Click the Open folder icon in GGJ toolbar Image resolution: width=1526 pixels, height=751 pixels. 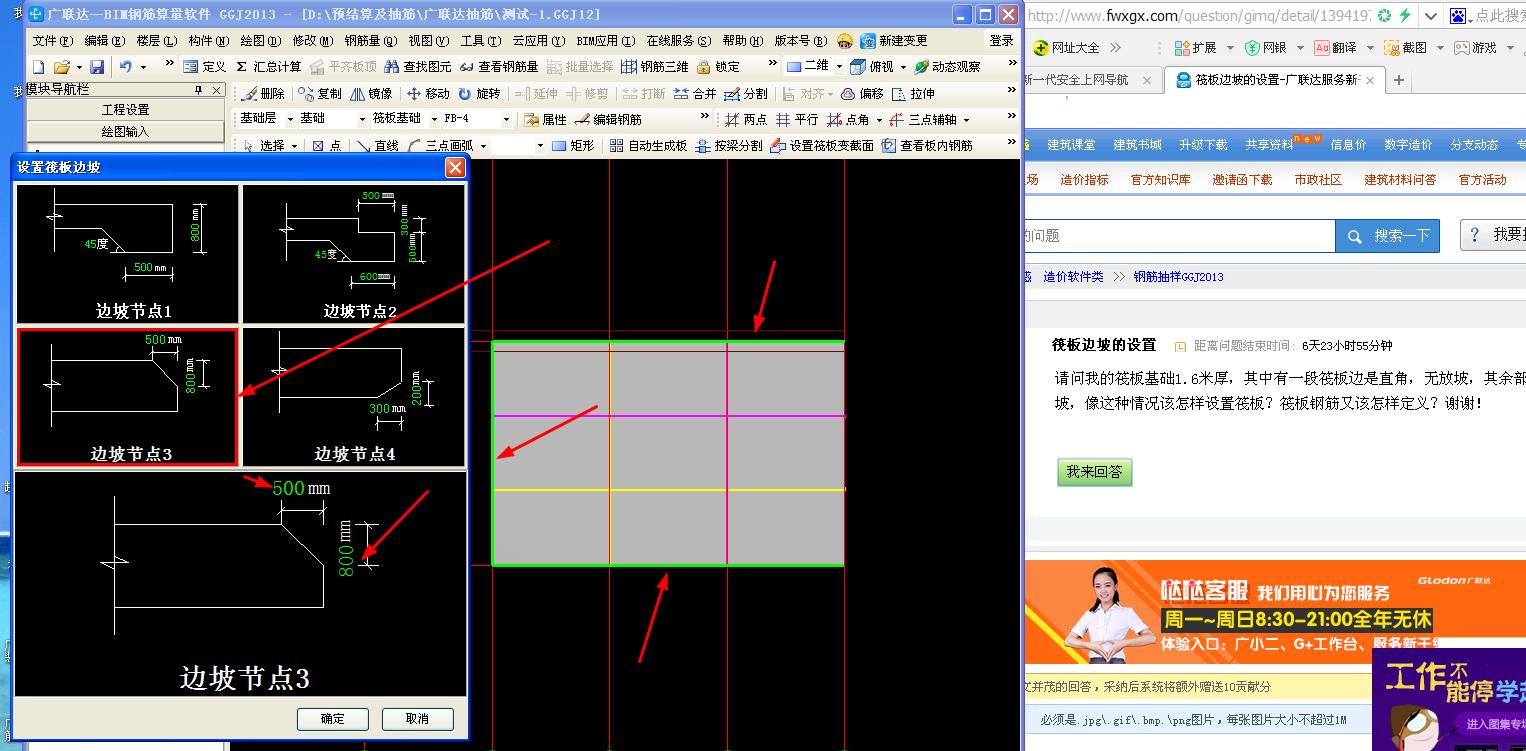[x=61, y=67]
